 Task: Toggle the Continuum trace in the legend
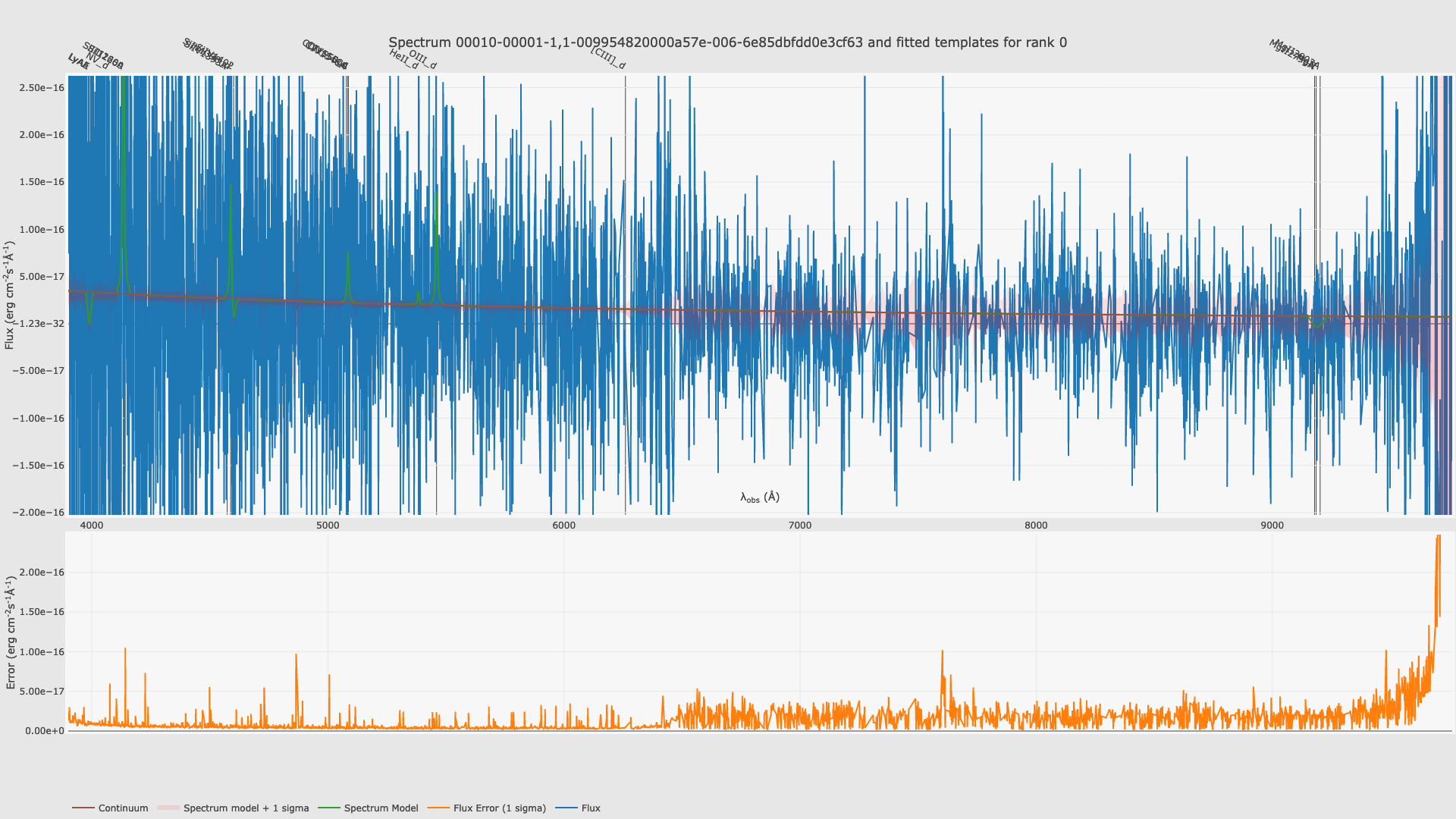pos(123,808)
